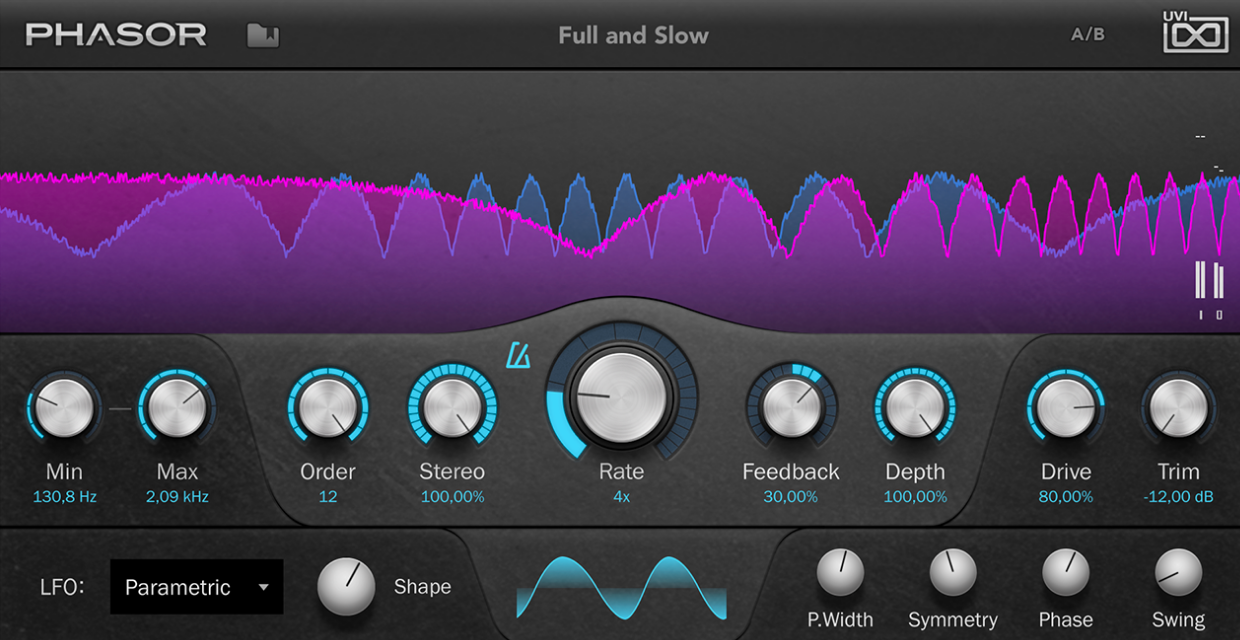Click the Order knob
Image resolution: width=1240 pixels, height=640 pixels.
click(328, 408)
